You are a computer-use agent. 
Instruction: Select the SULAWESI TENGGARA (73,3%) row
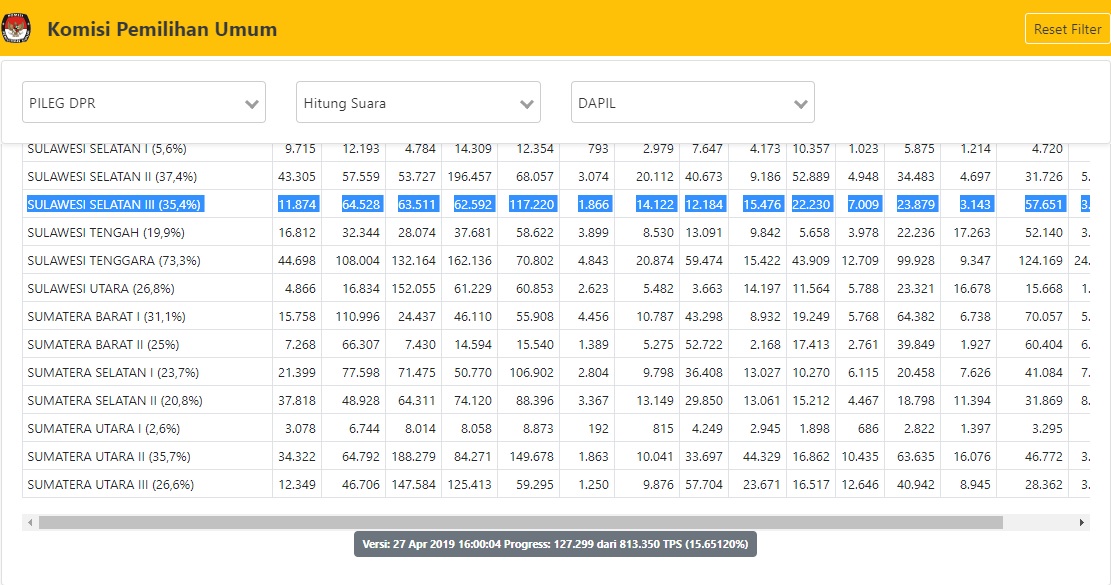click(x=556, y=260)
